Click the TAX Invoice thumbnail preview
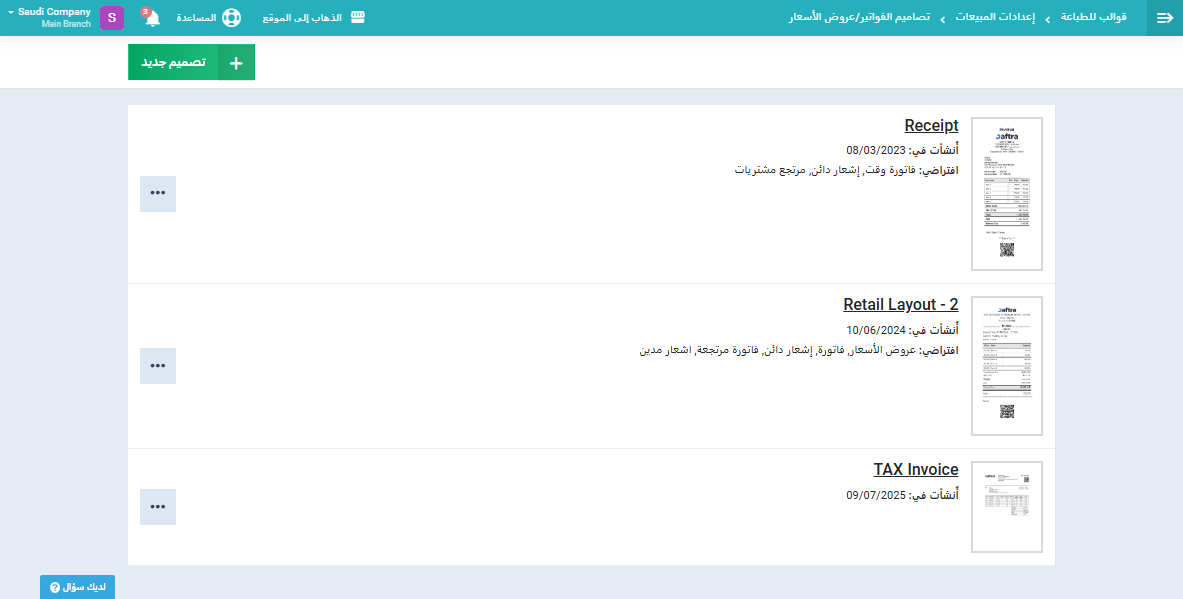 [x=1007, y=507]
